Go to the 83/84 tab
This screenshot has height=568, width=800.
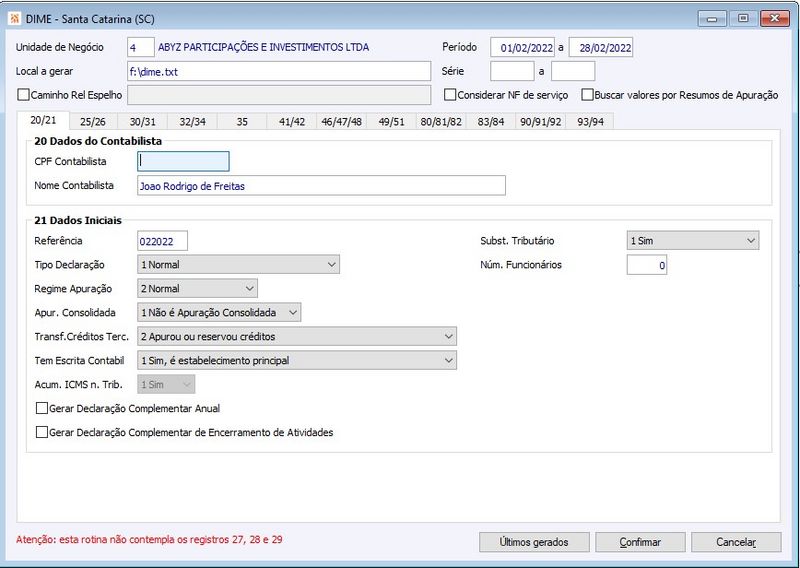point(491,121)
